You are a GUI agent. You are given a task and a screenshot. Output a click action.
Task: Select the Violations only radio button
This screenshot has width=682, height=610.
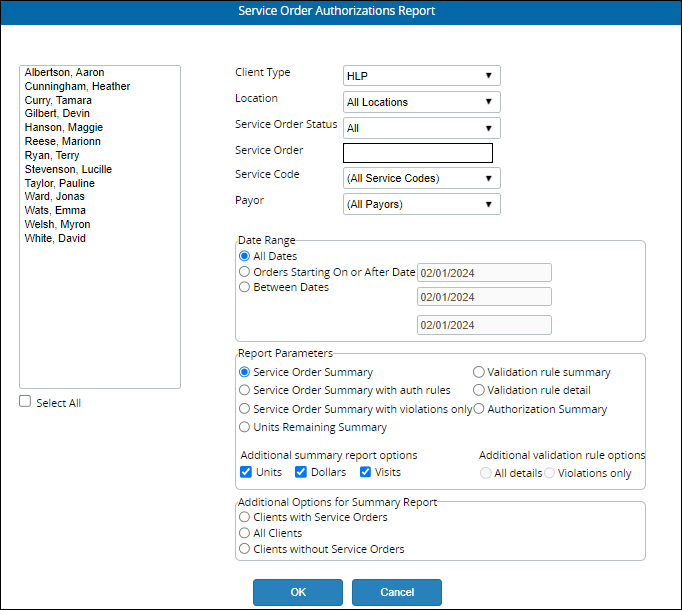549,473
